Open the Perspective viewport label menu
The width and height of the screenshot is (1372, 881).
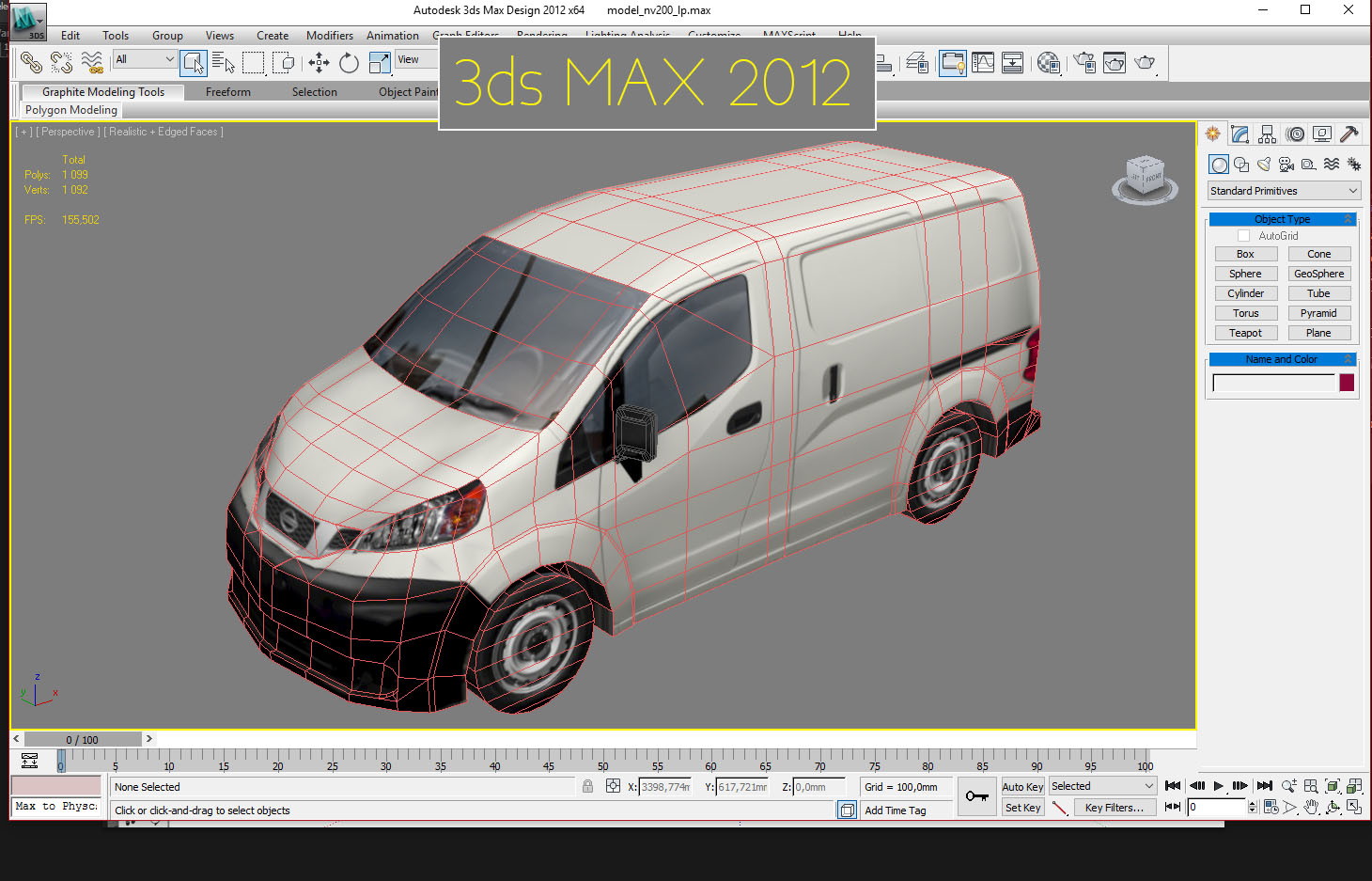[68, 133]
